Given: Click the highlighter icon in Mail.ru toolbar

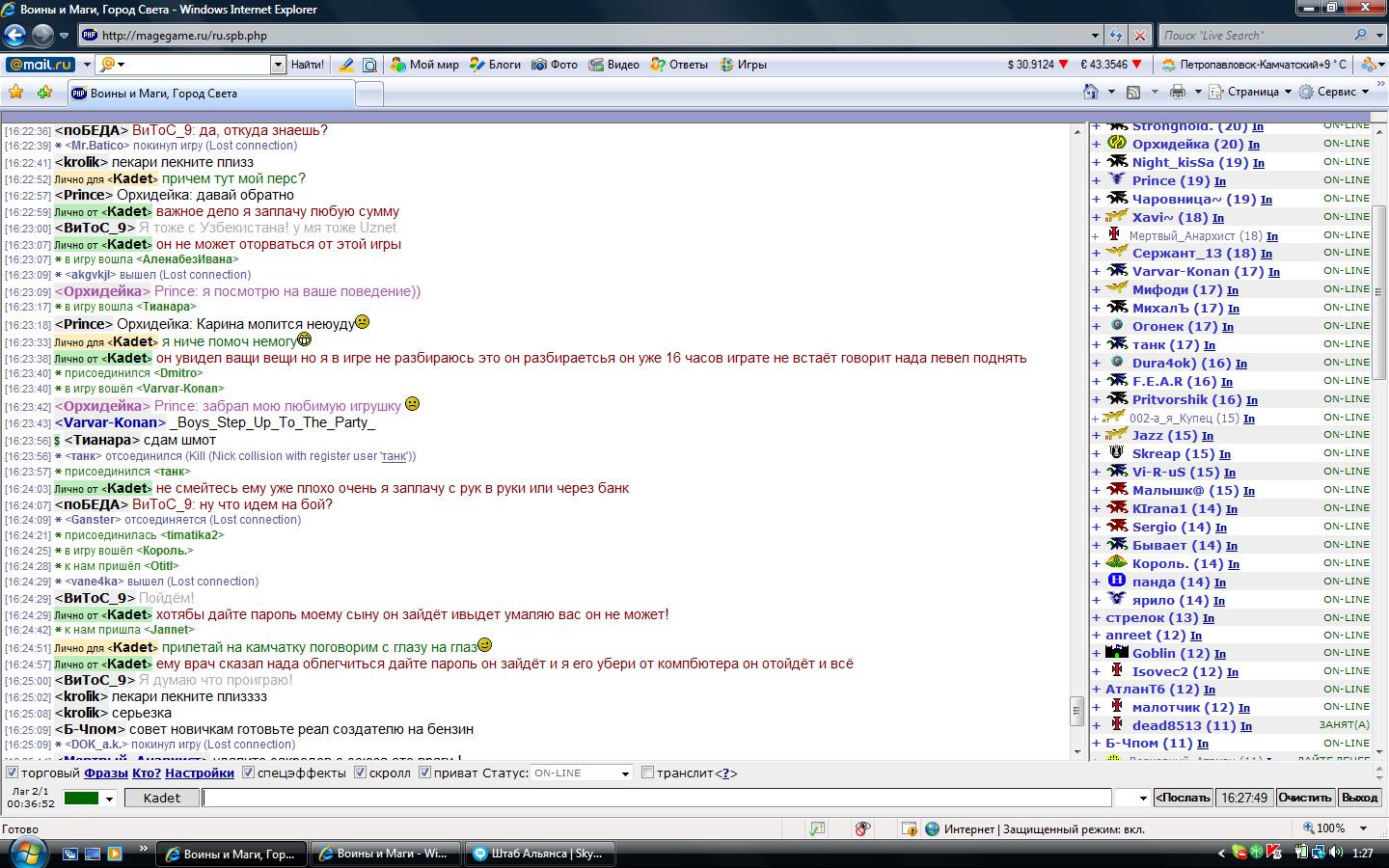Looking at the screenshot, I should (x=345, y=65).
